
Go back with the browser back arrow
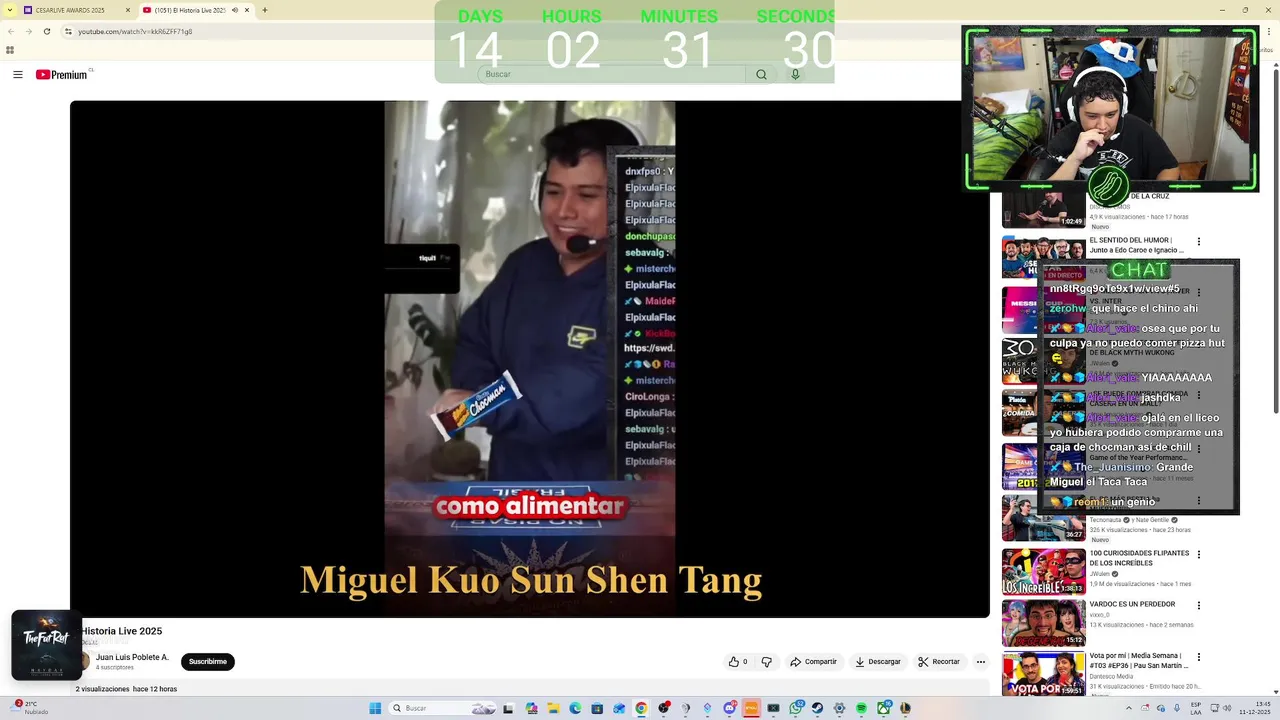11,31
